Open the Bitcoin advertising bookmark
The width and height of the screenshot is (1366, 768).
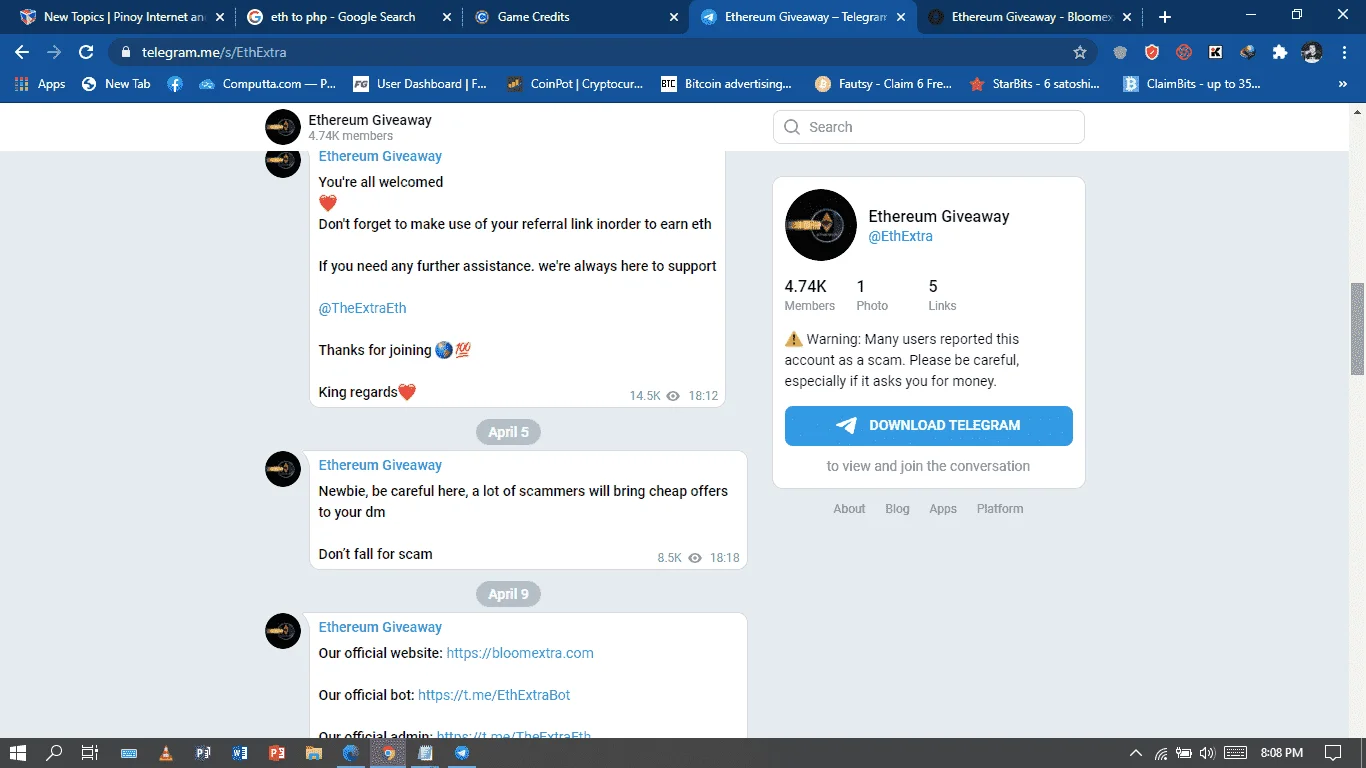click(x=727, y=84)
